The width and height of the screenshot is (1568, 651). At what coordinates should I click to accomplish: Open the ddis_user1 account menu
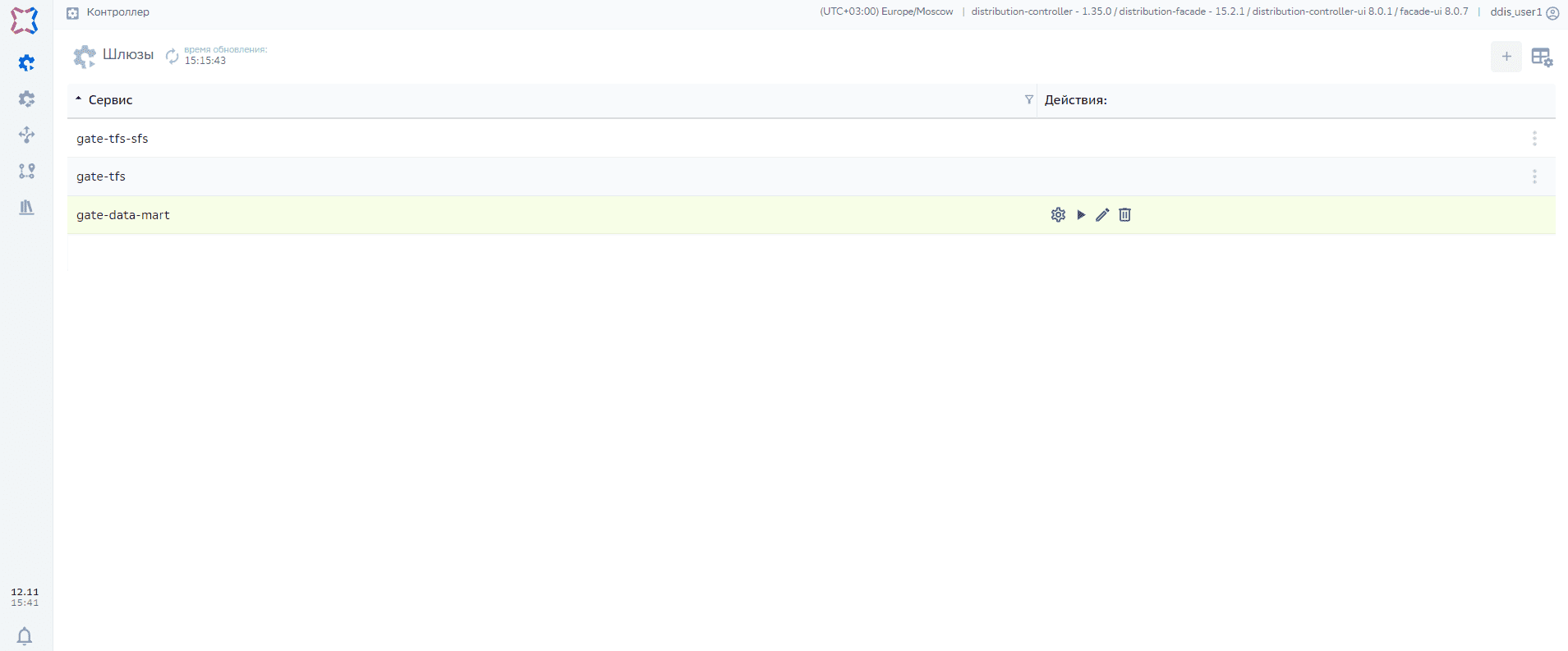coord(1524,12)
